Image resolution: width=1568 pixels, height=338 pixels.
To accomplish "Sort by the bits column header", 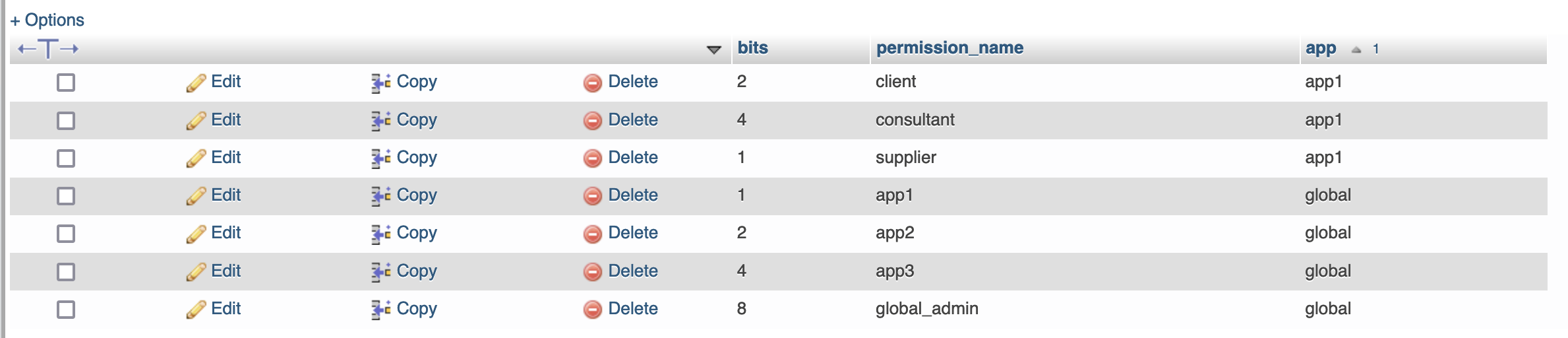I will click(752, 48).
